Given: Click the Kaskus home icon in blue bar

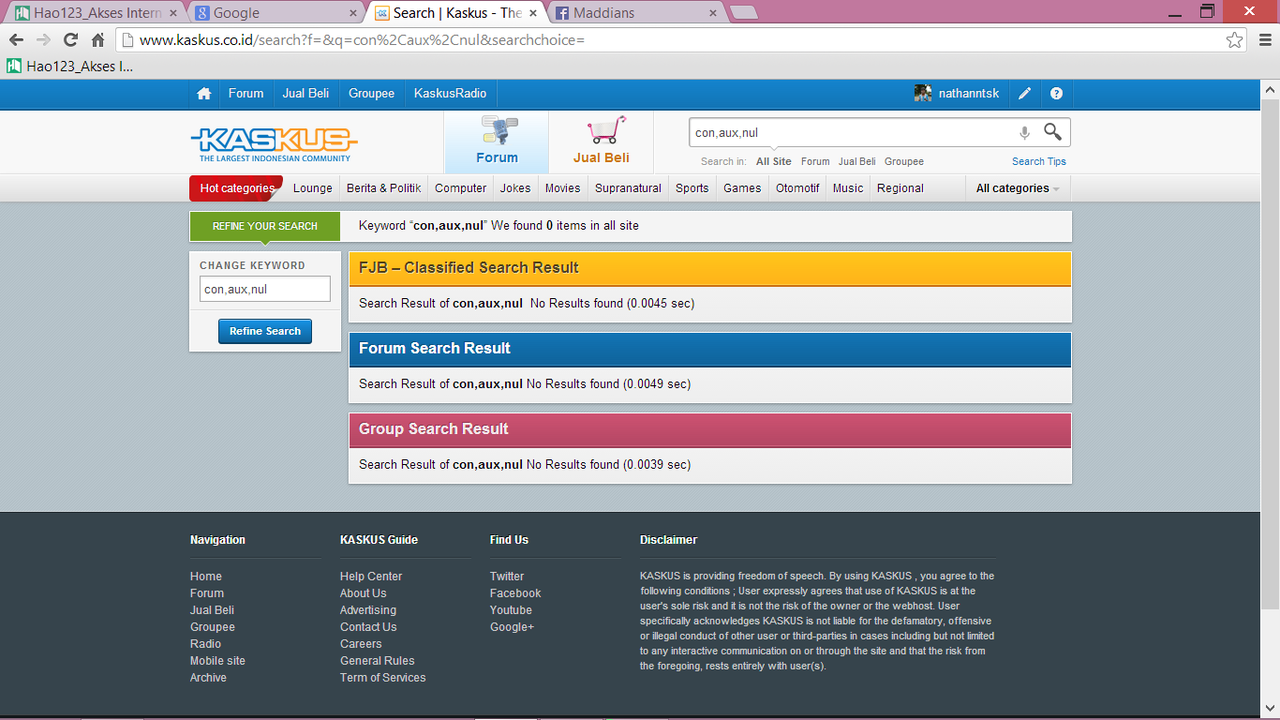Looking at the screenshot, I should [x=204, y=93].
